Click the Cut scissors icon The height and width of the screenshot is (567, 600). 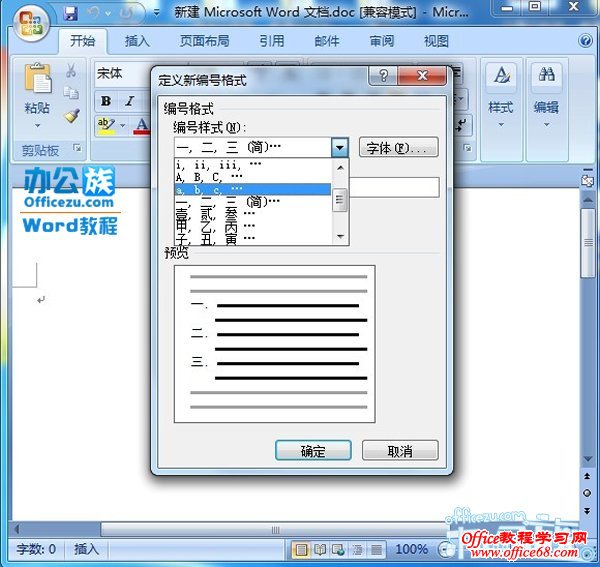71,71
